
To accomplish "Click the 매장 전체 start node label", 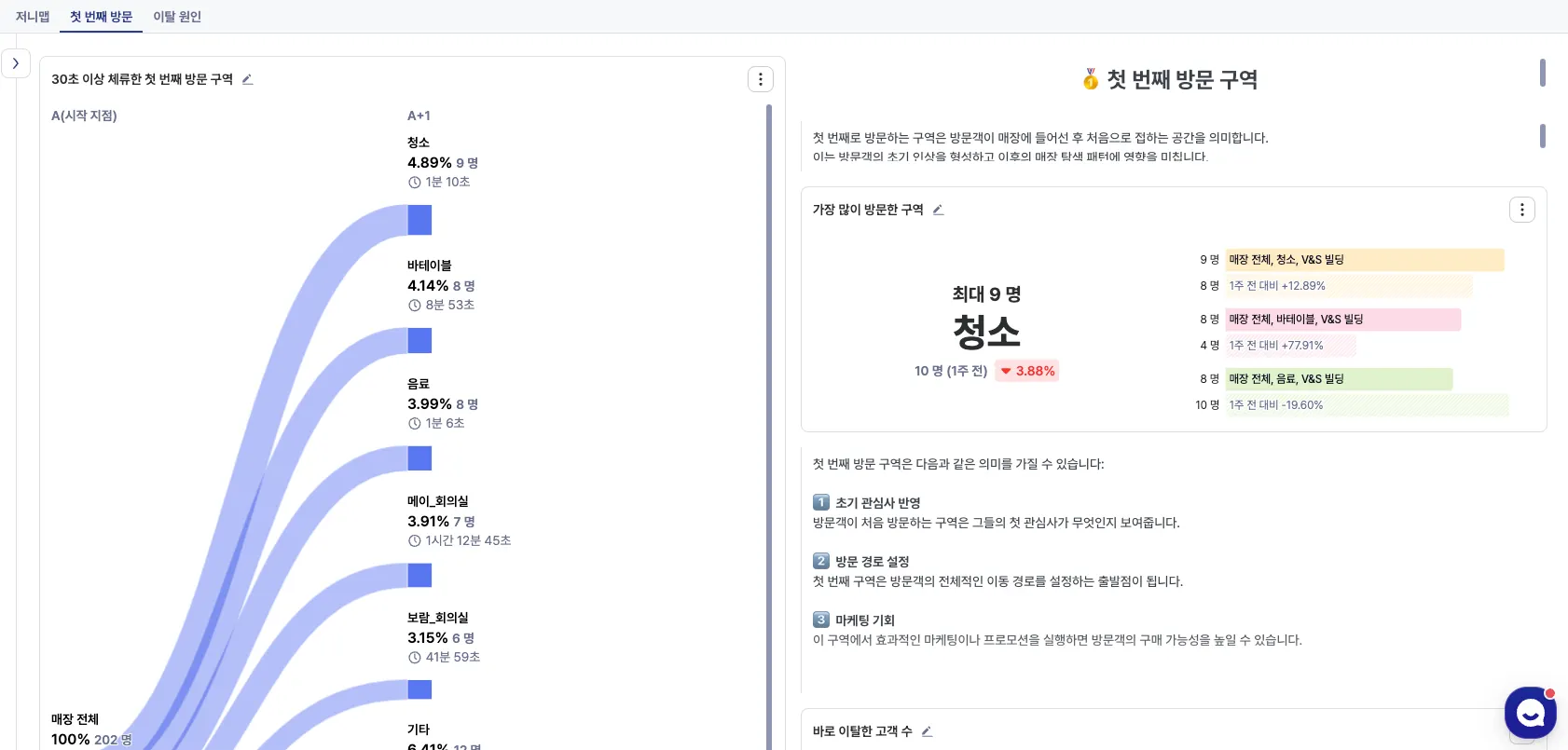I will (x=75, y=719).
